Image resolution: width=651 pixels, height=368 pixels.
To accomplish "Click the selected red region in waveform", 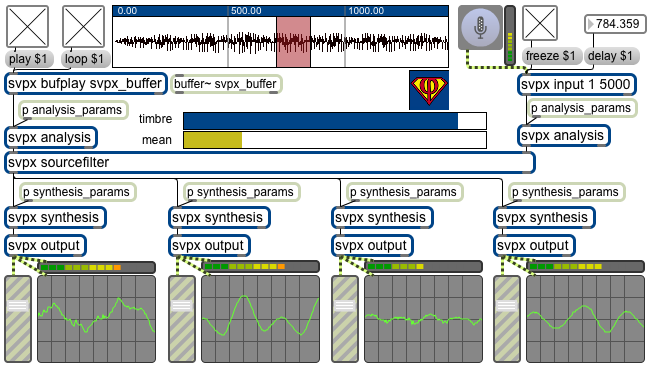I will point(294,42).
